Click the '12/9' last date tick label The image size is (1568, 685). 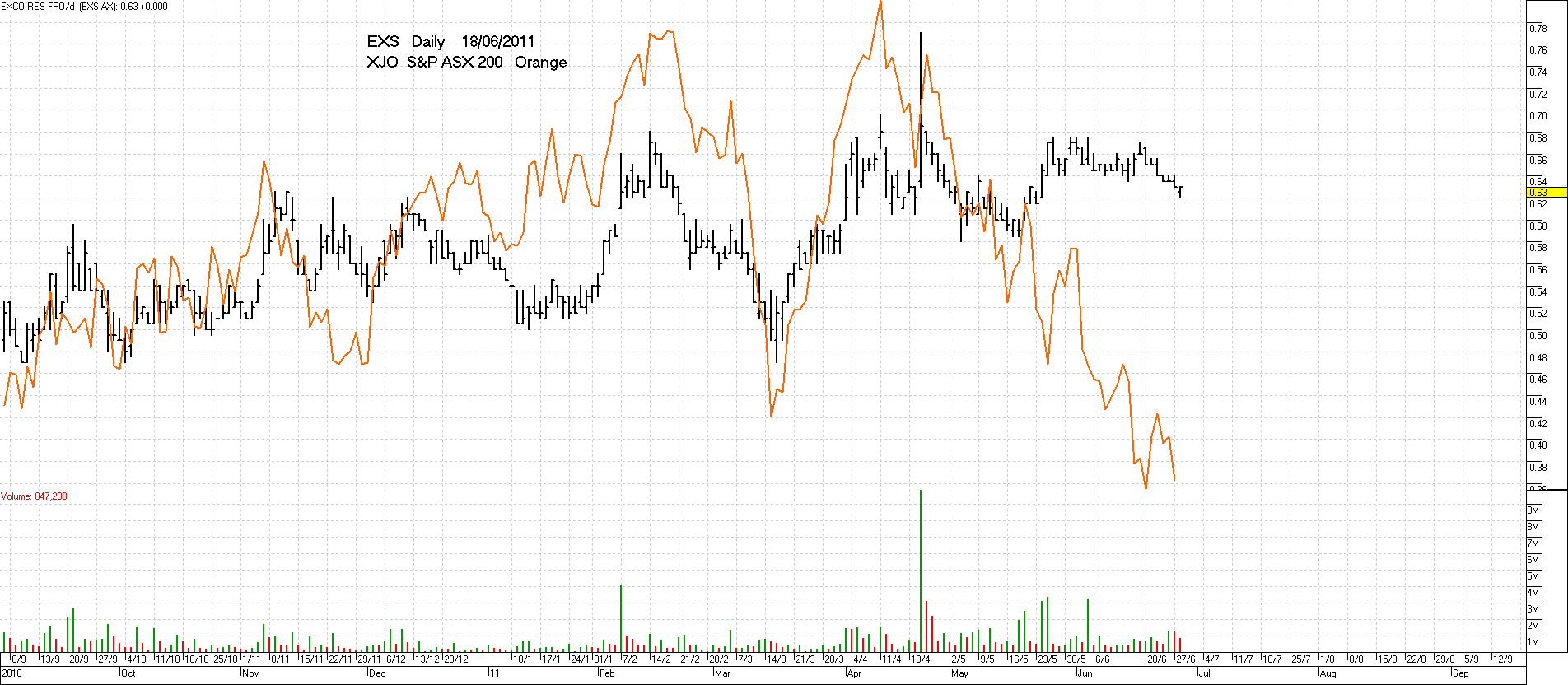(x=1502, y=659)
